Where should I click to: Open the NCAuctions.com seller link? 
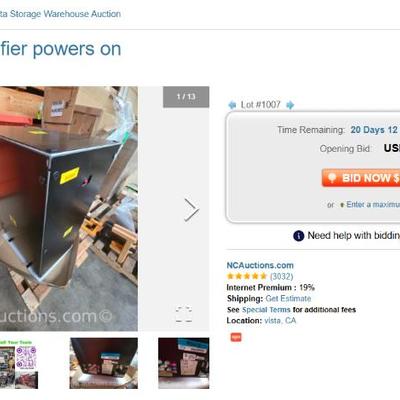pyautogui.click(x=260, y=265)
